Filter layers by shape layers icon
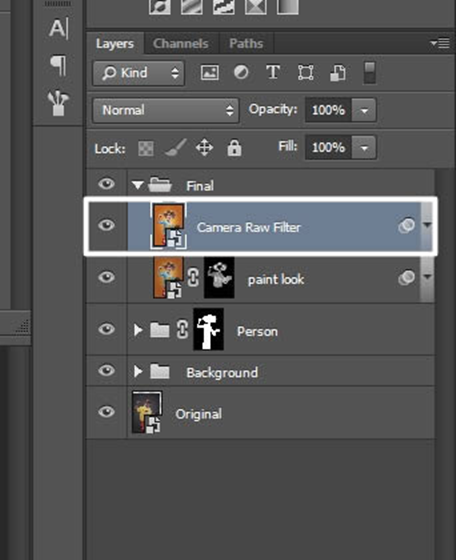The image size is (456, 560). tap(306, 73)
